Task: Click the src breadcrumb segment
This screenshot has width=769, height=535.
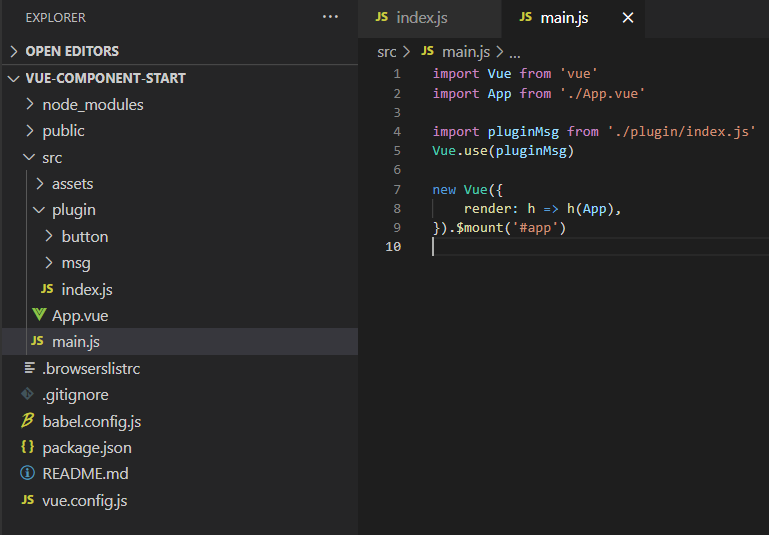Action: pyautogui.click(x=386, y=52)
